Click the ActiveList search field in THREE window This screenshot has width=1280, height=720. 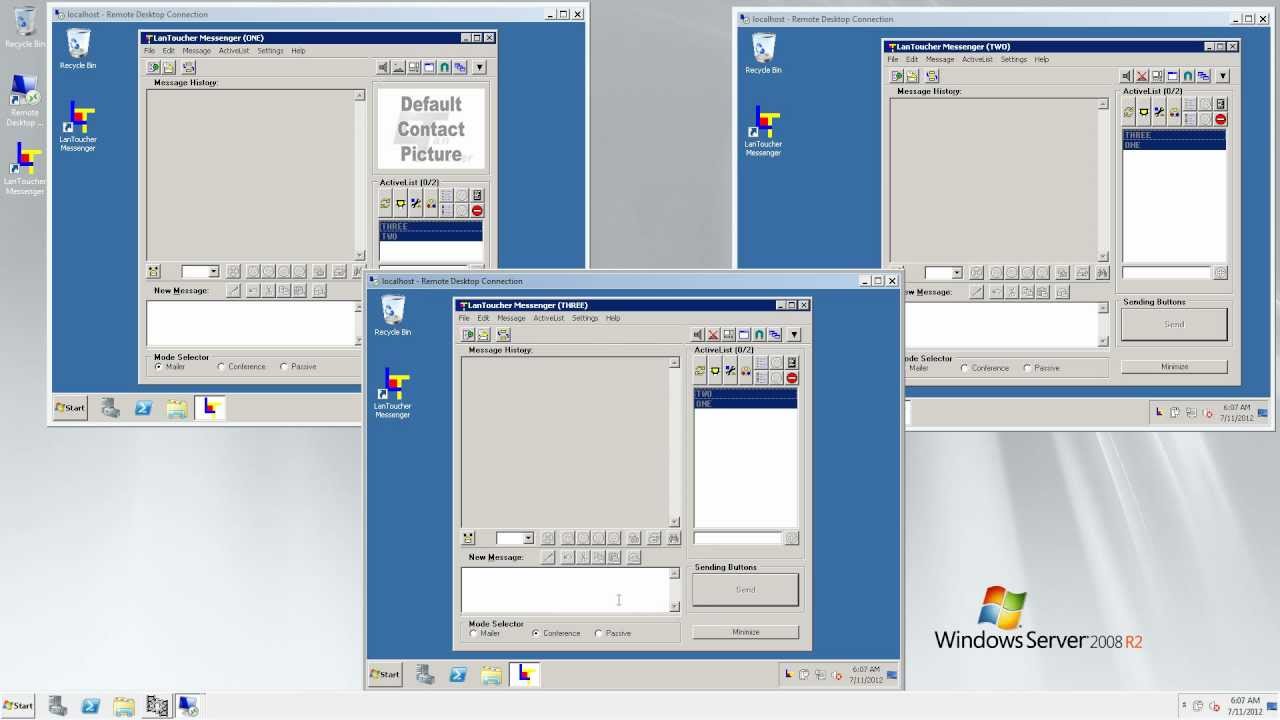point(738,539)
